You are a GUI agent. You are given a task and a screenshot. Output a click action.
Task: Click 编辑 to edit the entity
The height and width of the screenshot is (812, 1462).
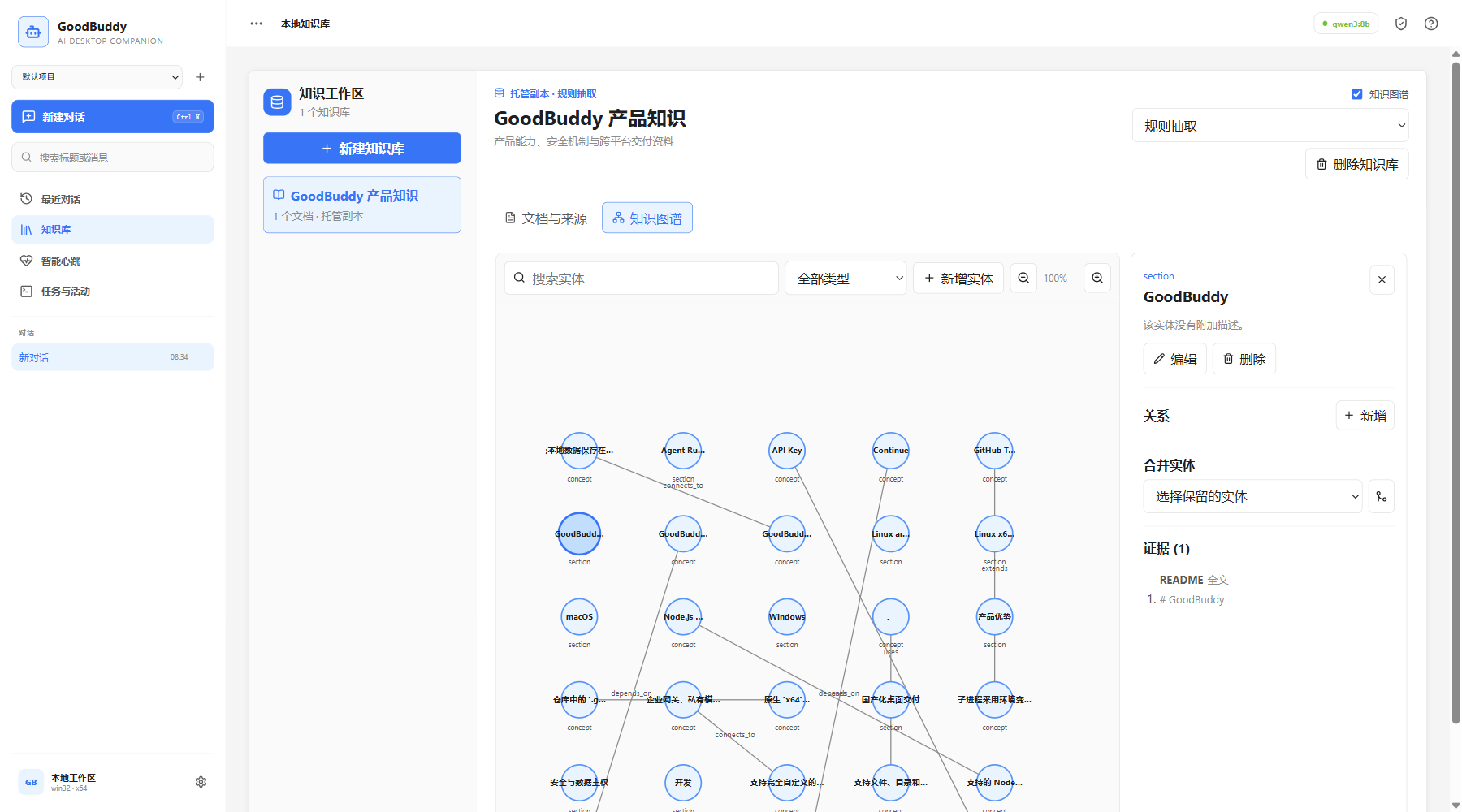(x=1175, y=359)
